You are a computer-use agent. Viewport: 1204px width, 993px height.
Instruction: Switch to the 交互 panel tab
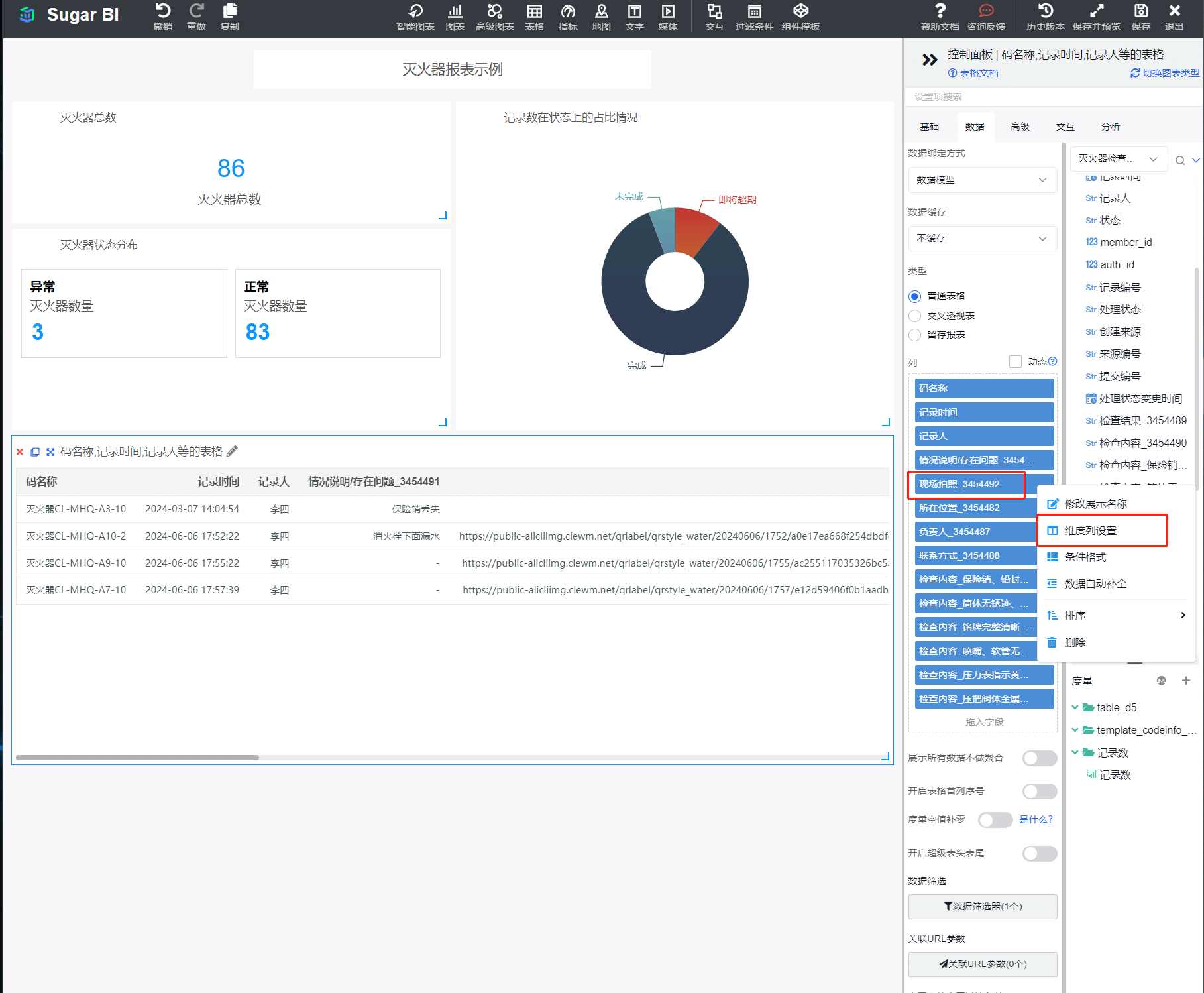tap(1065, 127)
